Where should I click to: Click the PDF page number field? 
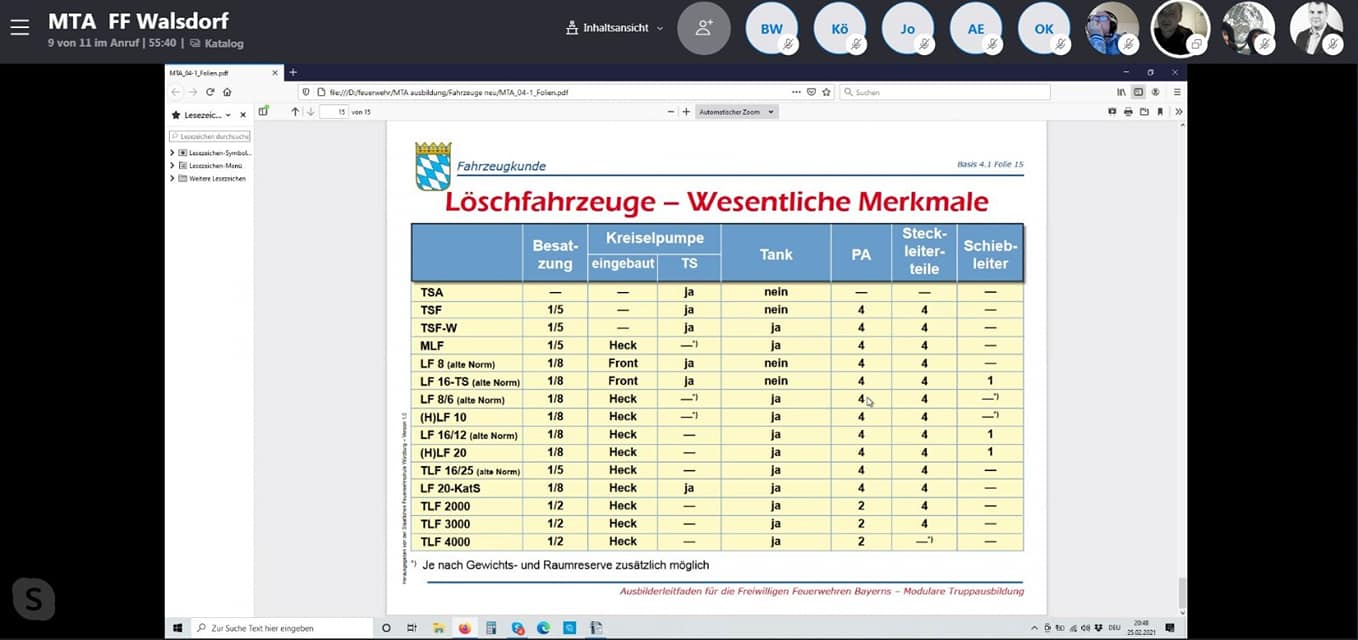pyautogui.click(x=333, y=112)
